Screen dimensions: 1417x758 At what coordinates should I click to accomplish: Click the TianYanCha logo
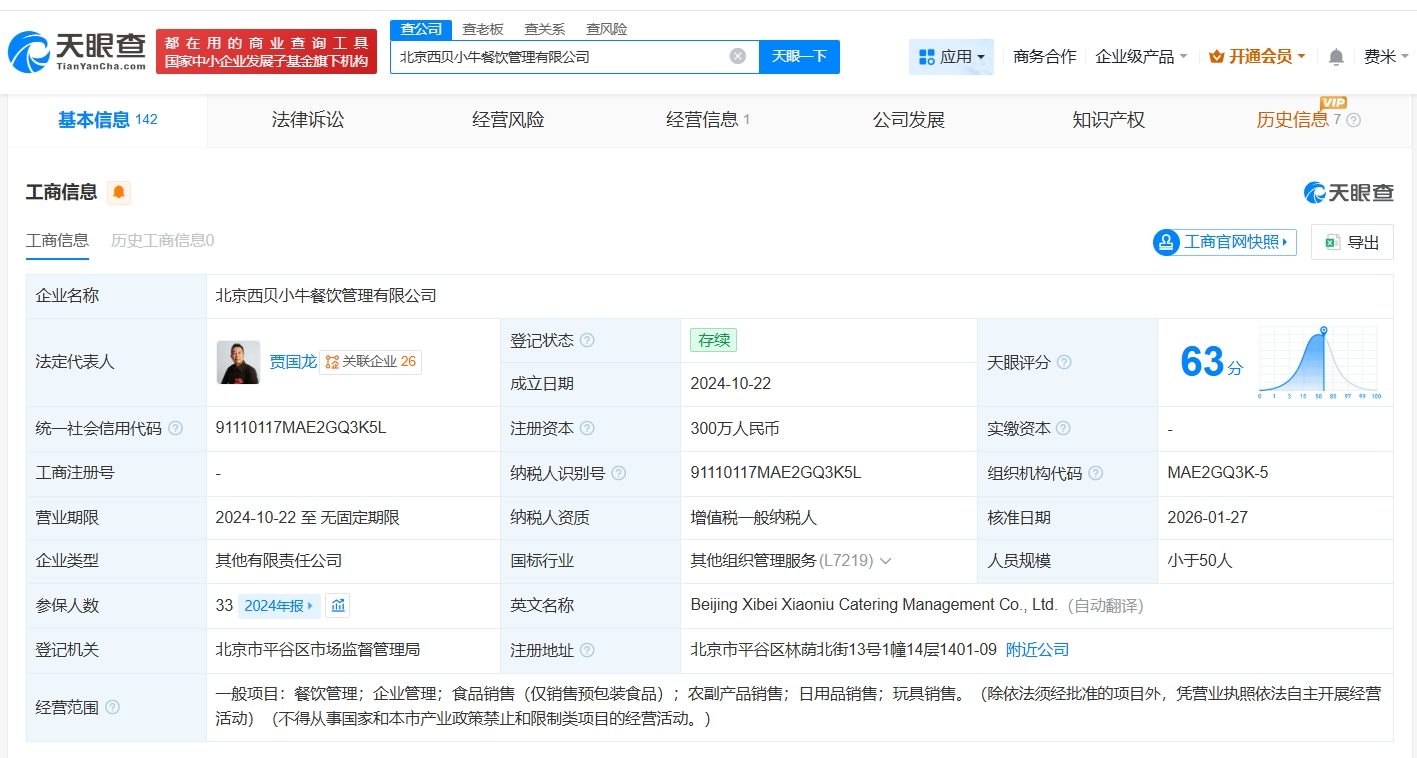[x=77, y=51]
